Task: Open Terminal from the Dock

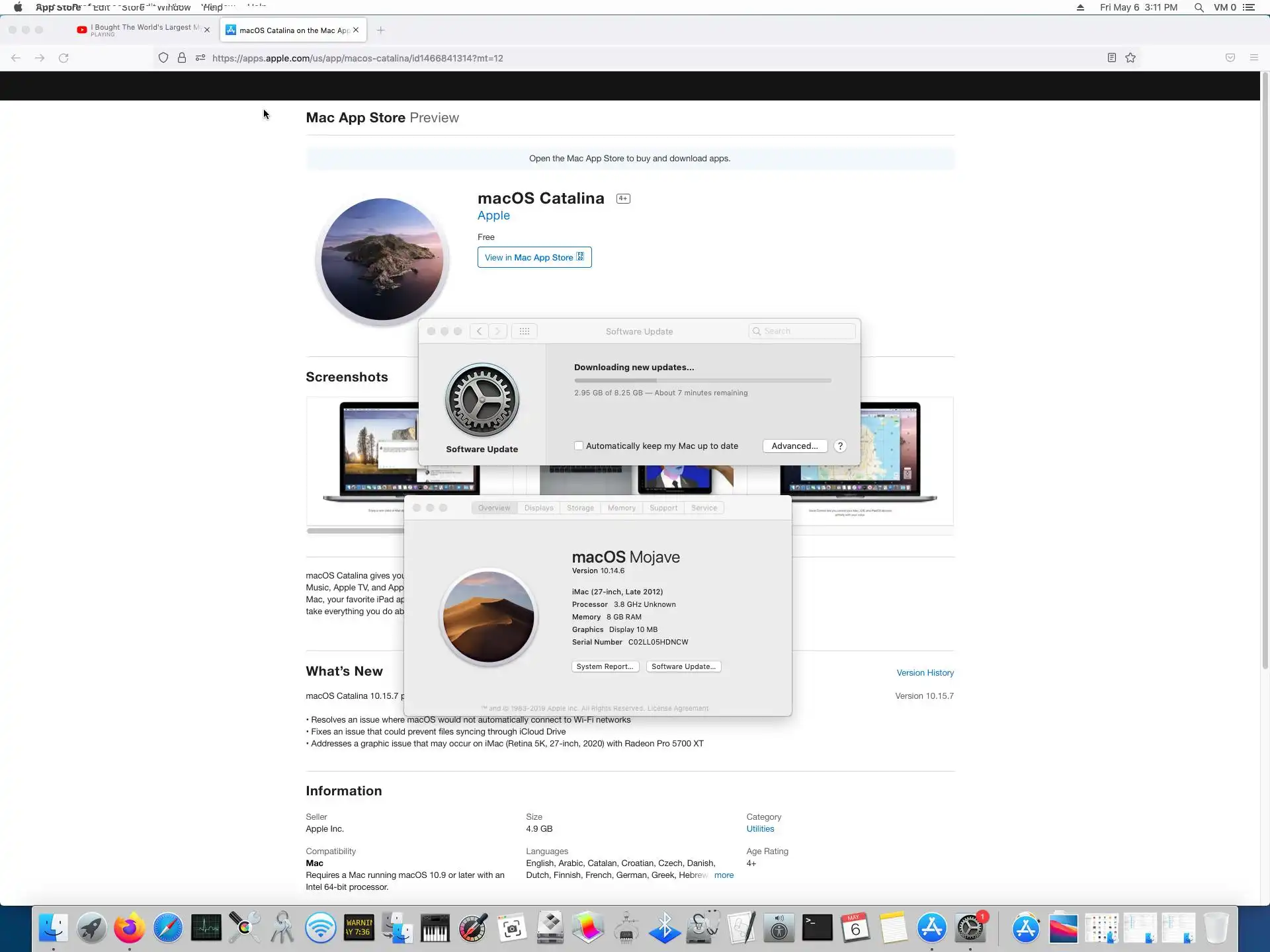Action: coord(817,928)
